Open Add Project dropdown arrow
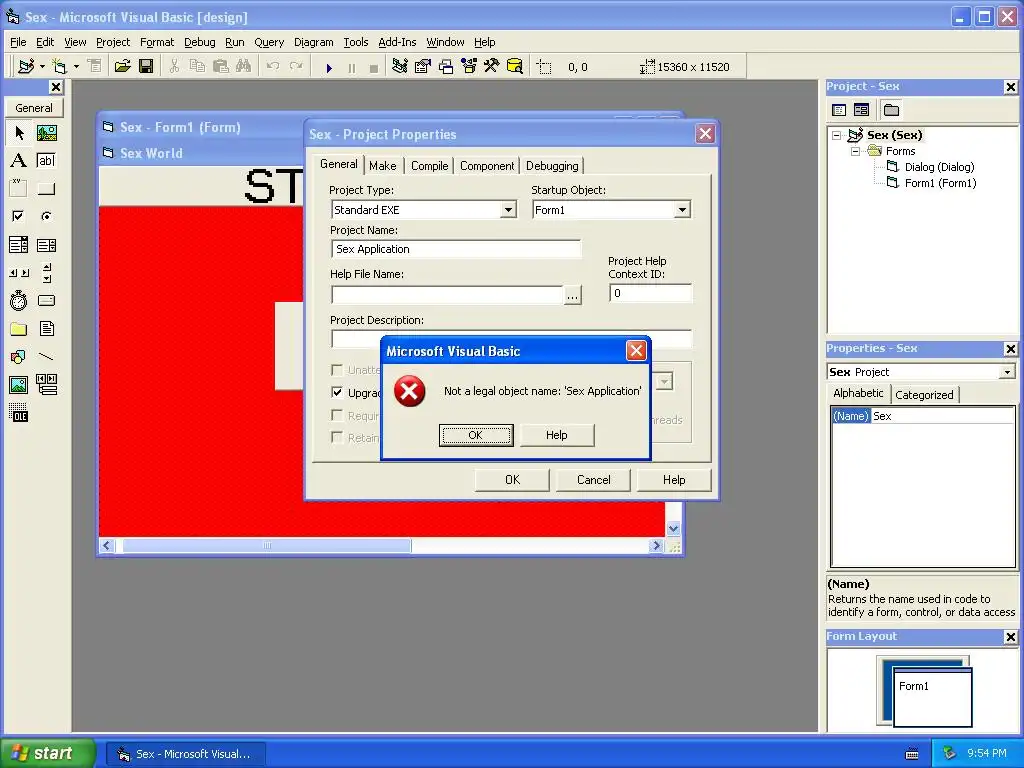This screenshot has width=1024, height=768. 42,67
